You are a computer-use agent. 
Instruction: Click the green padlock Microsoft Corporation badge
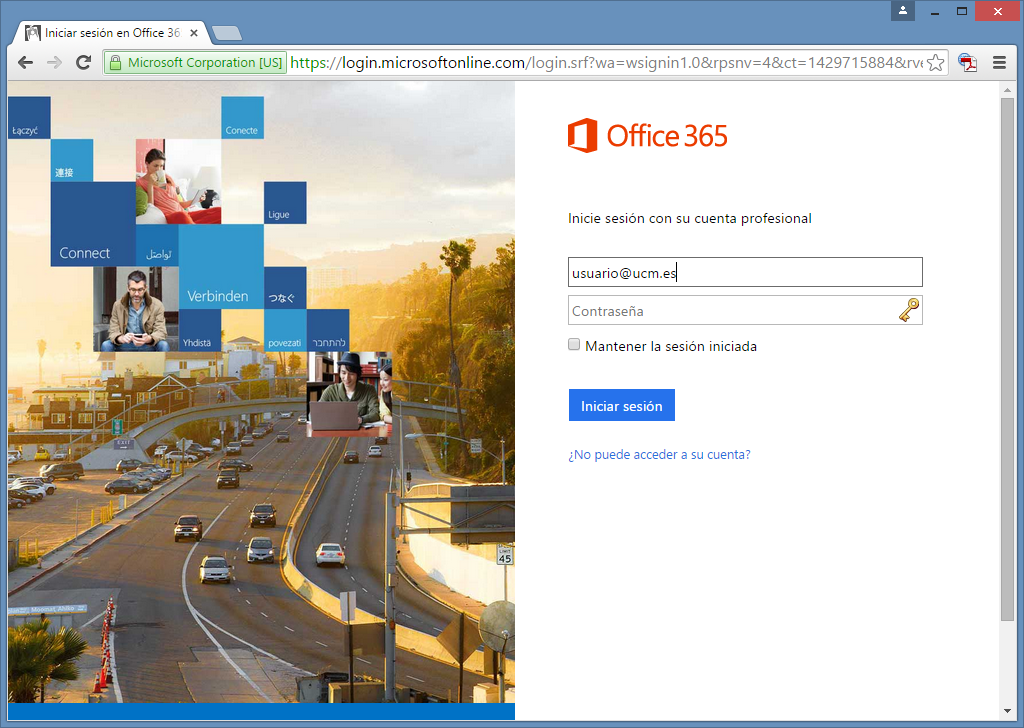(196, 63)
